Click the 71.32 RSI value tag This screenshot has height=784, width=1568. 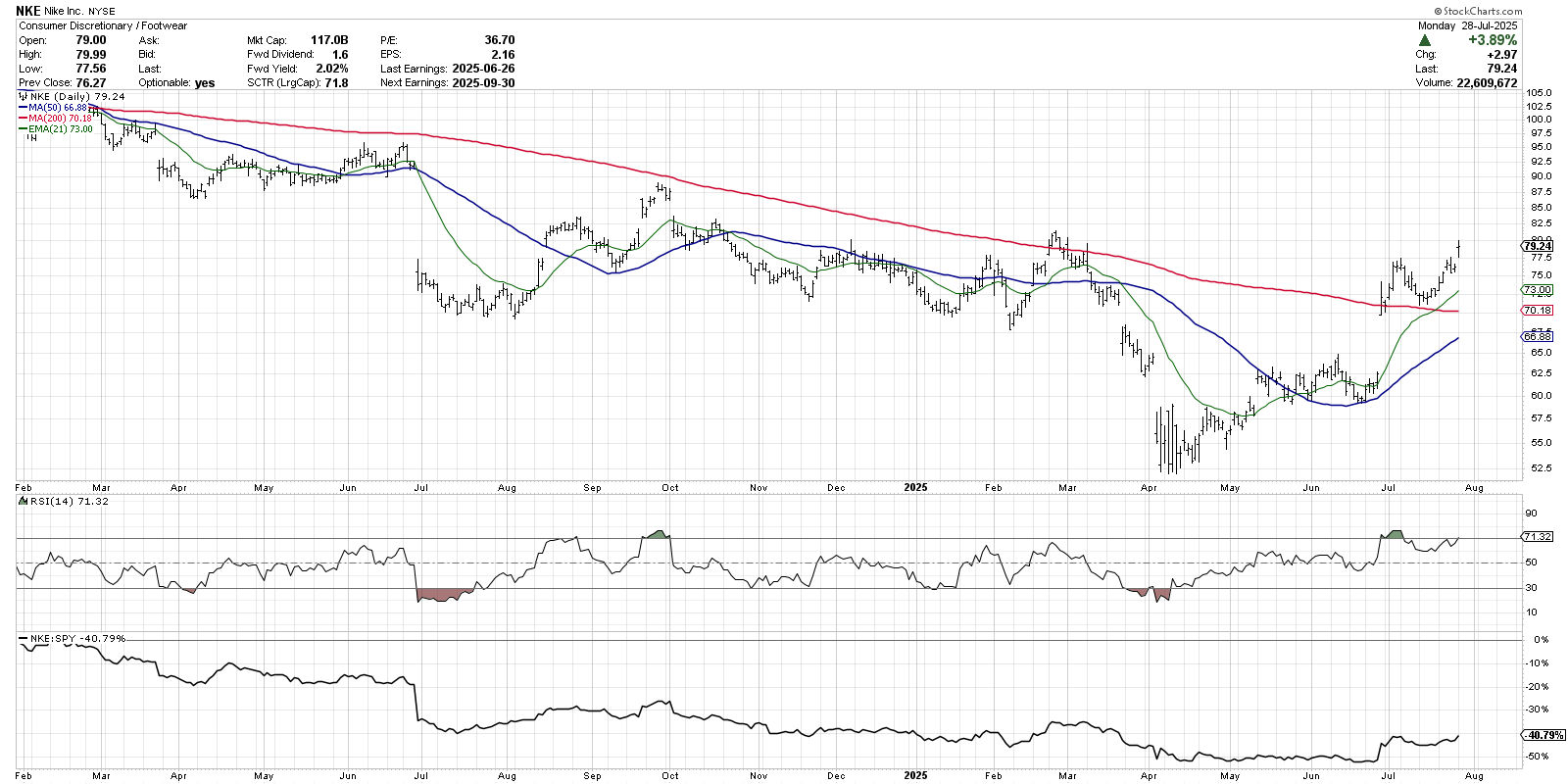[x=1538, y=537]
